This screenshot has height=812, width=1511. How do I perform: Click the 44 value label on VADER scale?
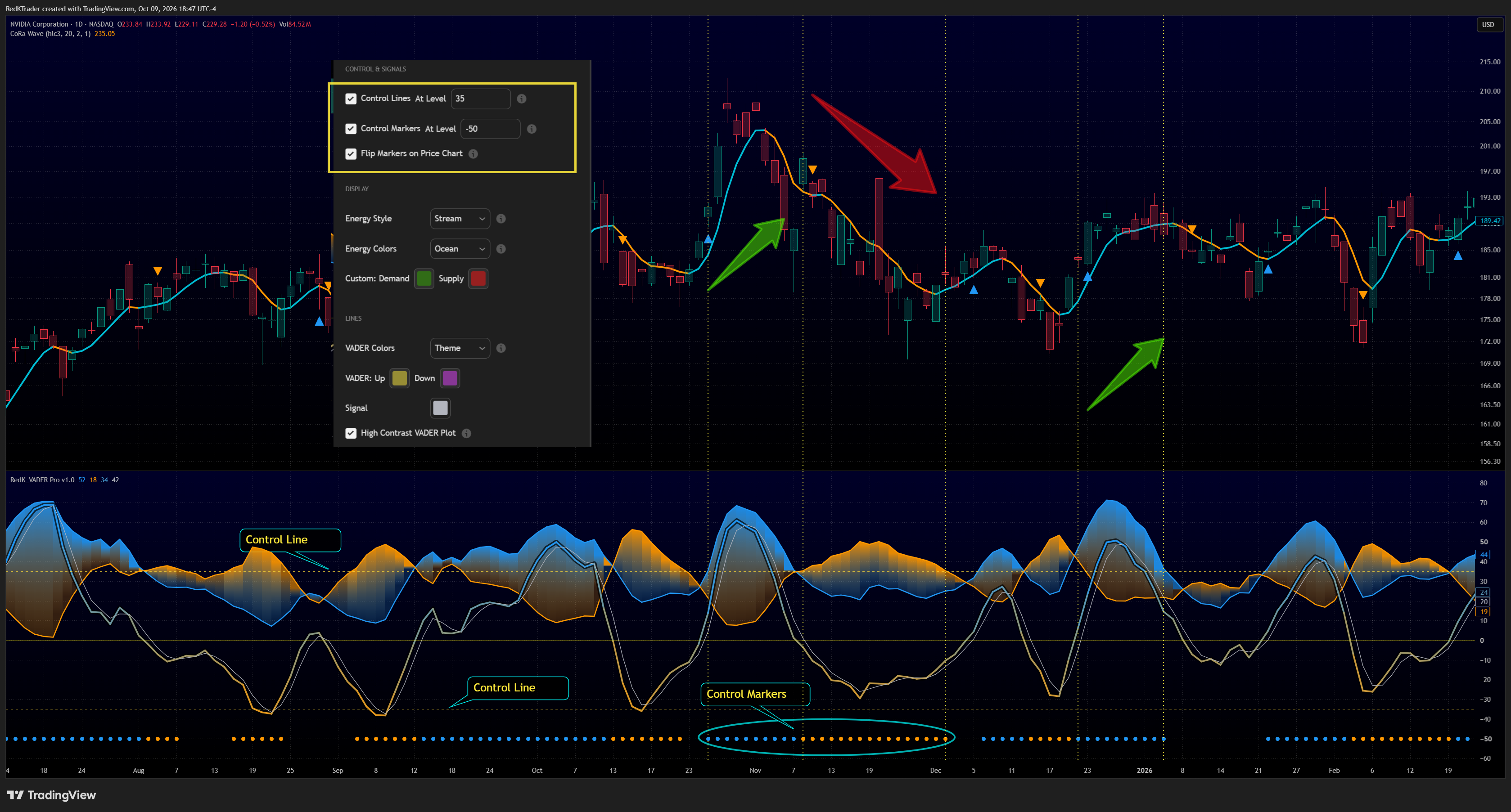click(1484, 554)
